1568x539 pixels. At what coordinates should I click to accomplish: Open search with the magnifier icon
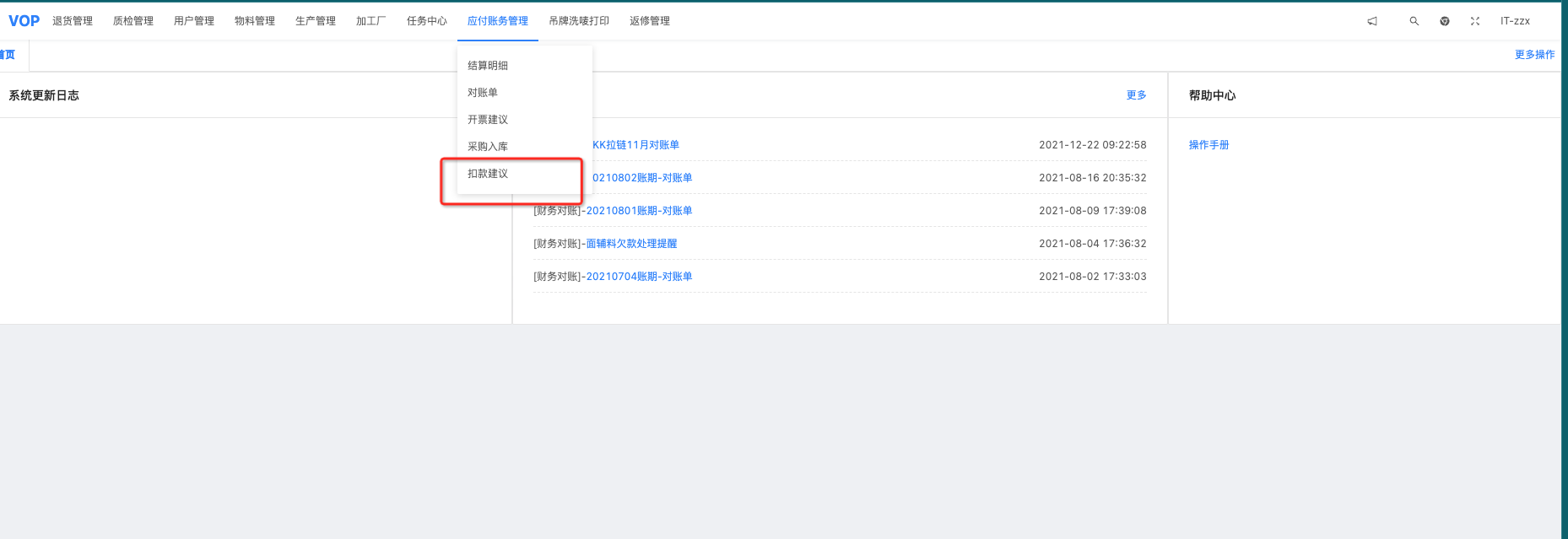point(1414,21)
